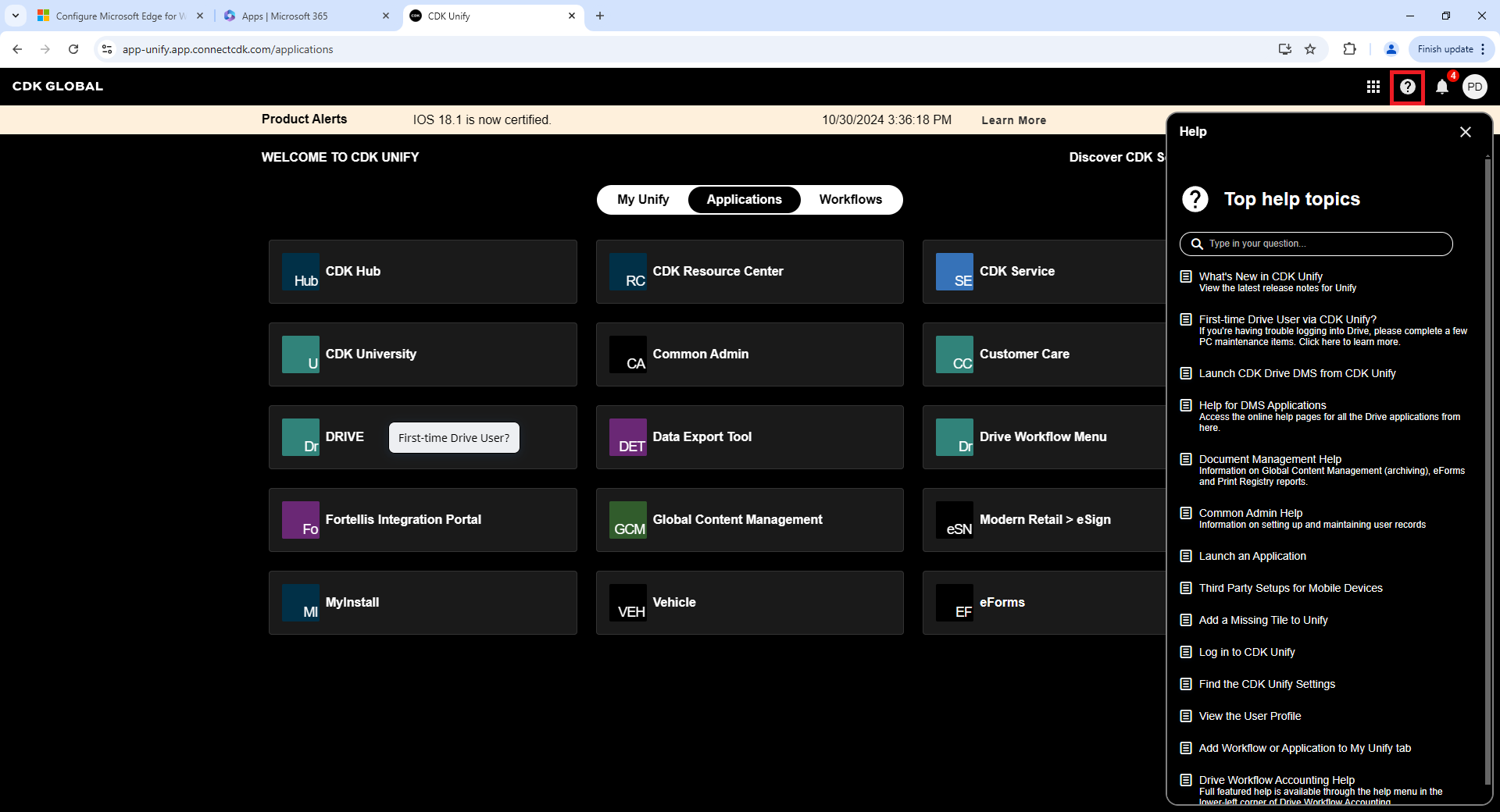The width and height of the screenshot is (1500, 812).
Task: Click the DET icon of Data Export Tool
Action: [628, 437]
